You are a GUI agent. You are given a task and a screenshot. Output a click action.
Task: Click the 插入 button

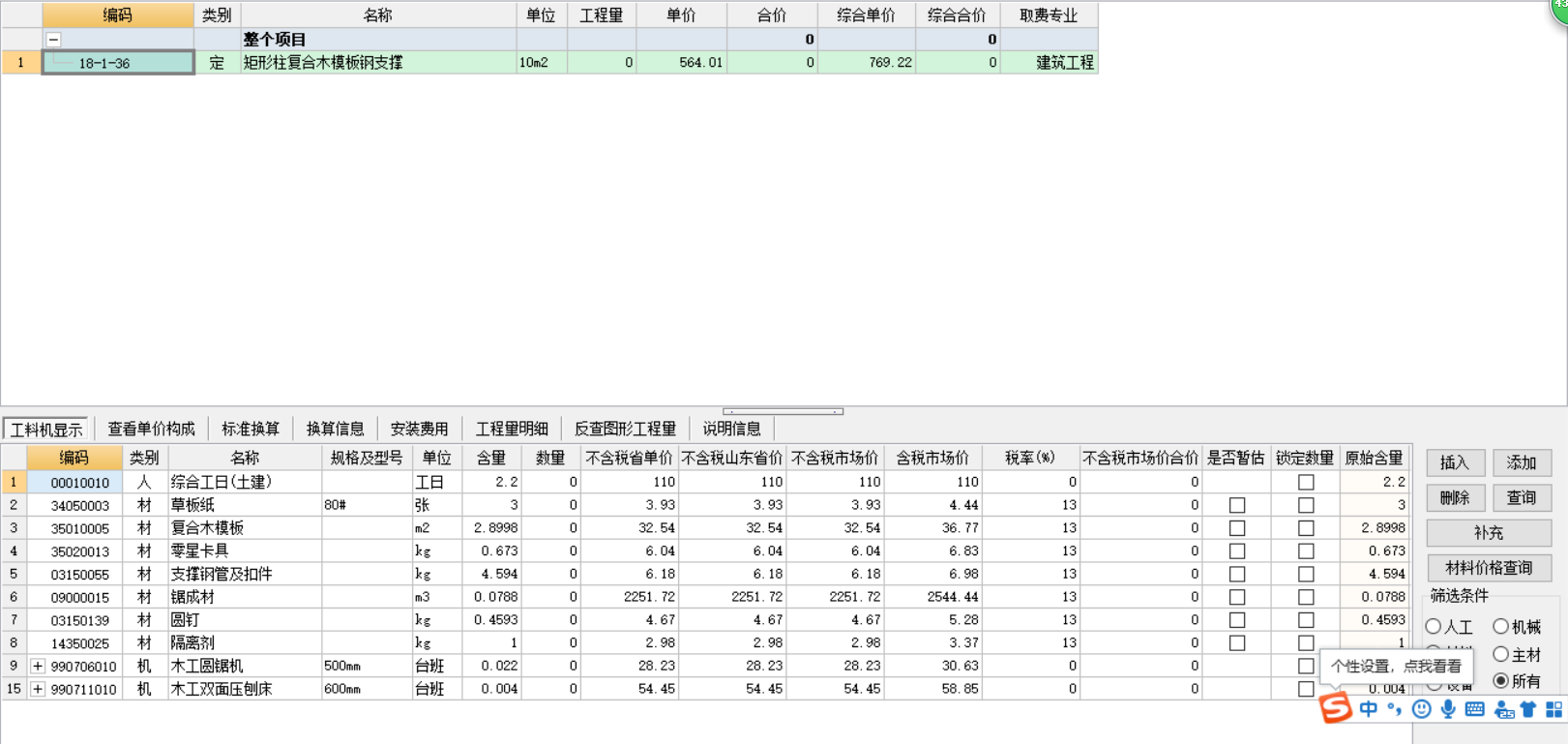click(1455, 462)
